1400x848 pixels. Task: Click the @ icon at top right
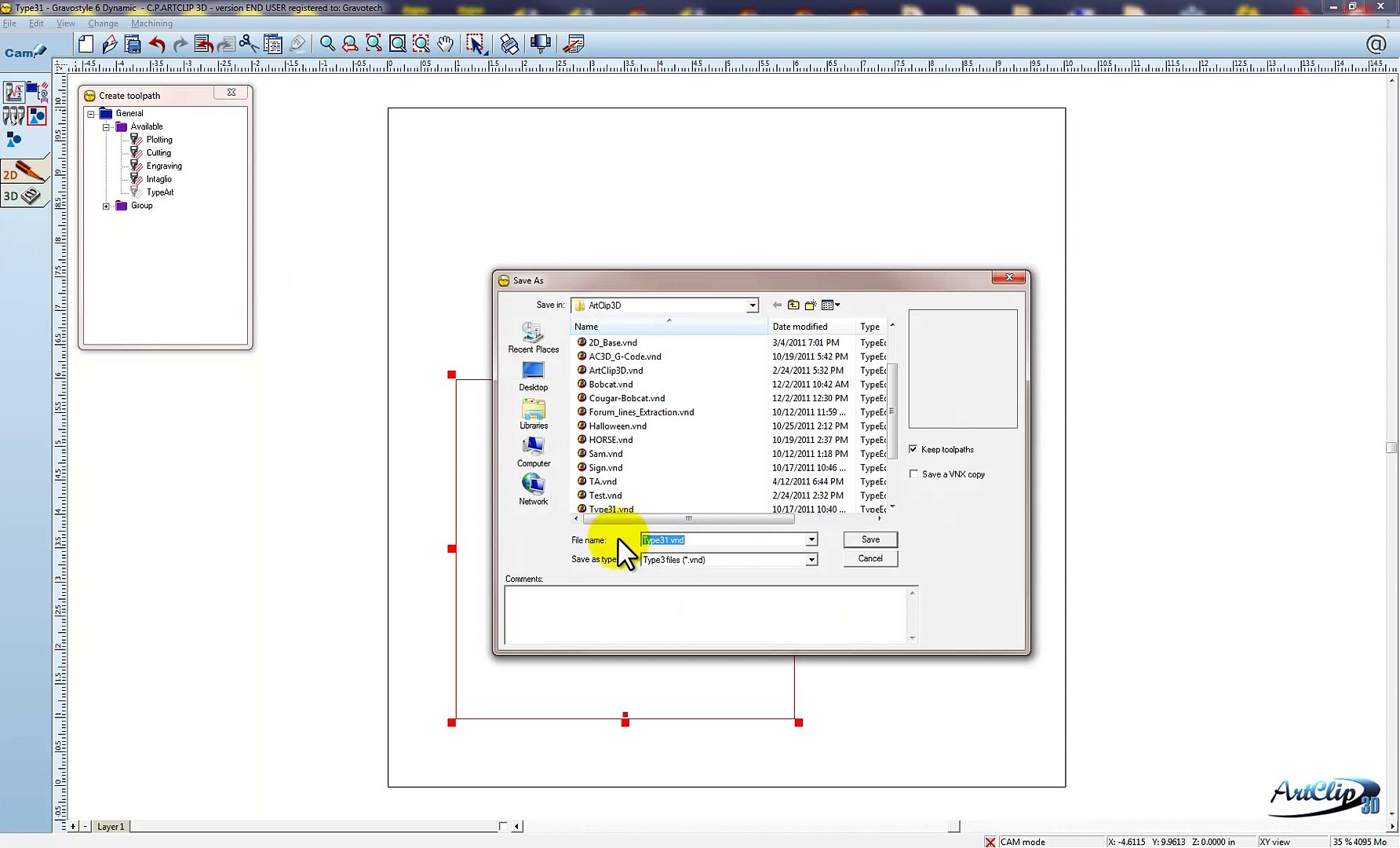[1376, 45]
